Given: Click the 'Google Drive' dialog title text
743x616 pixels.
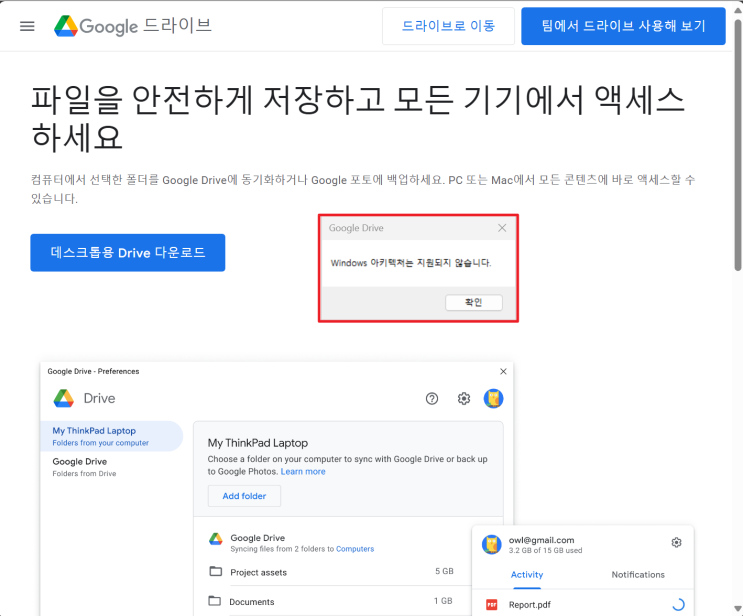Looking at the screenshot, I should pyautogui.click(x=356, y=228).
